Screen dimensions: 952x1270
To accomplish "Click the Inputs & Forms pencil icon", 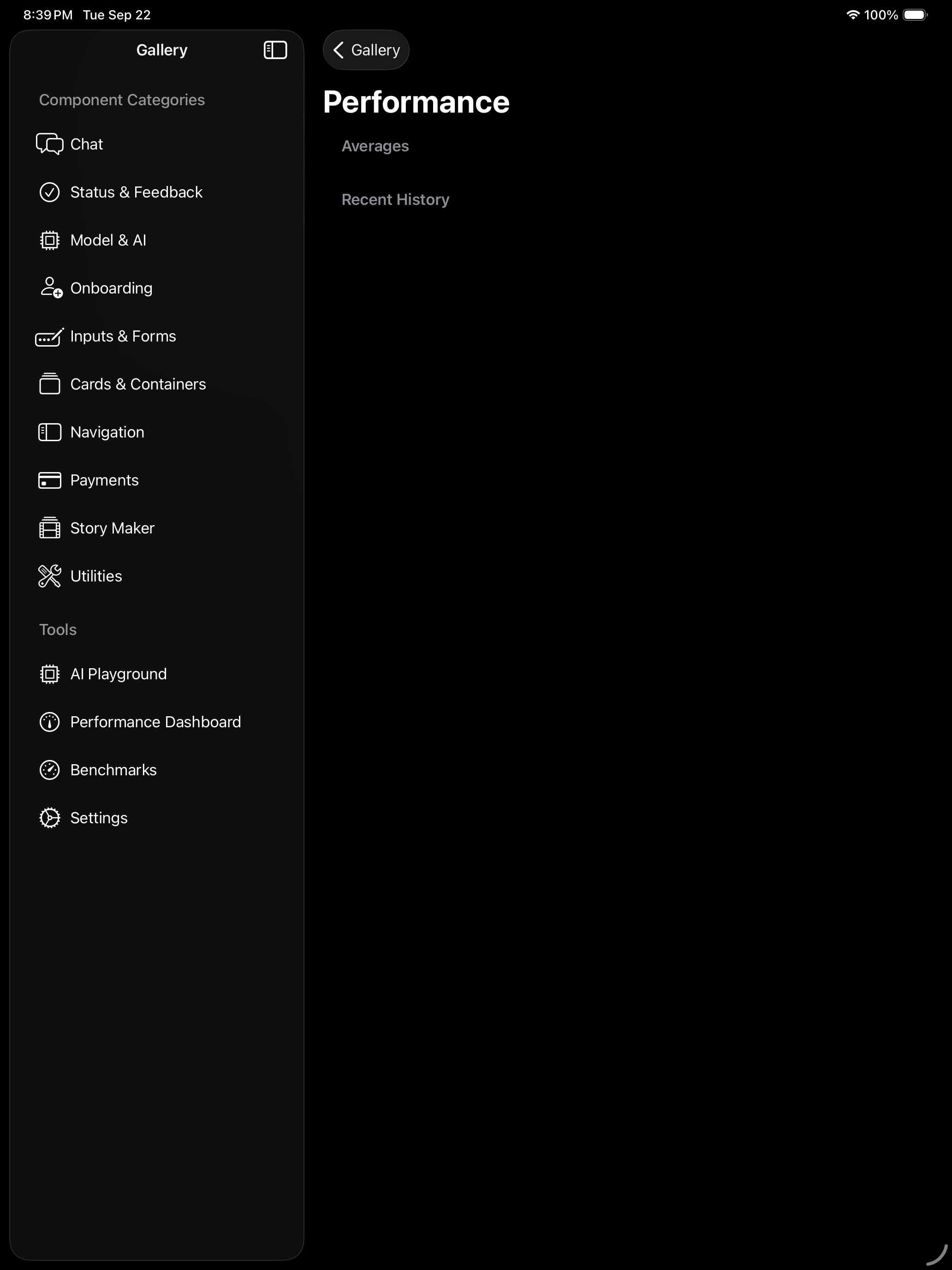I will point(49,336).
